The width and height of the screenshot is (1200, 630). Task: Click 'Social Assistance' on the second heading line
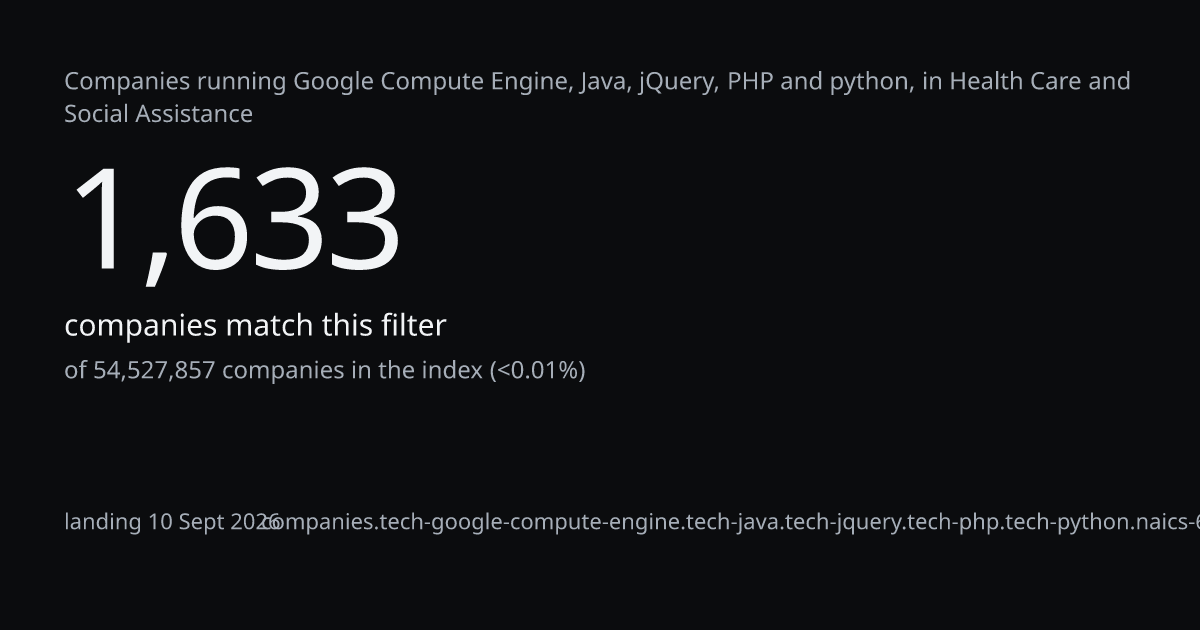158,114
